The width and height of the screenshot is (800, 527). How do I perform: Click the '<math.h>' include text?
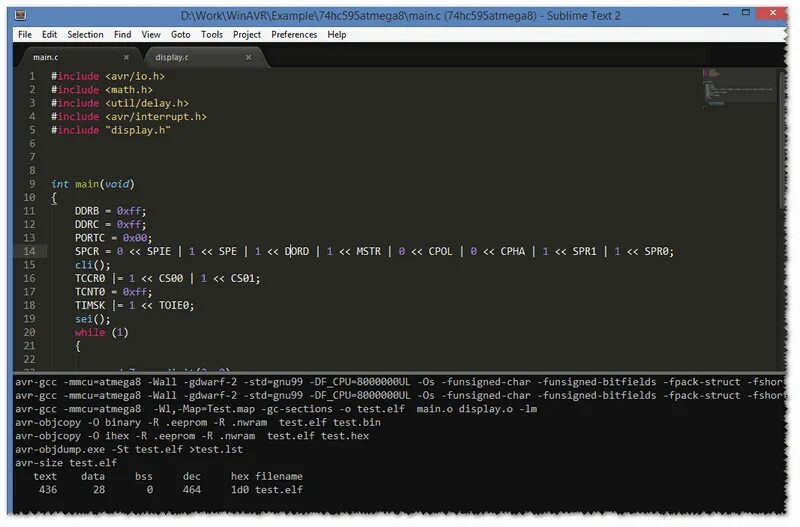coord(129,89)
